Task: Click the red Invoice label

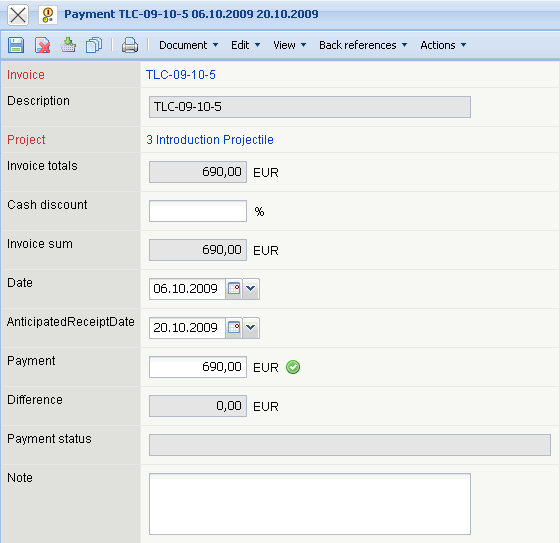Action: (26, 75)
